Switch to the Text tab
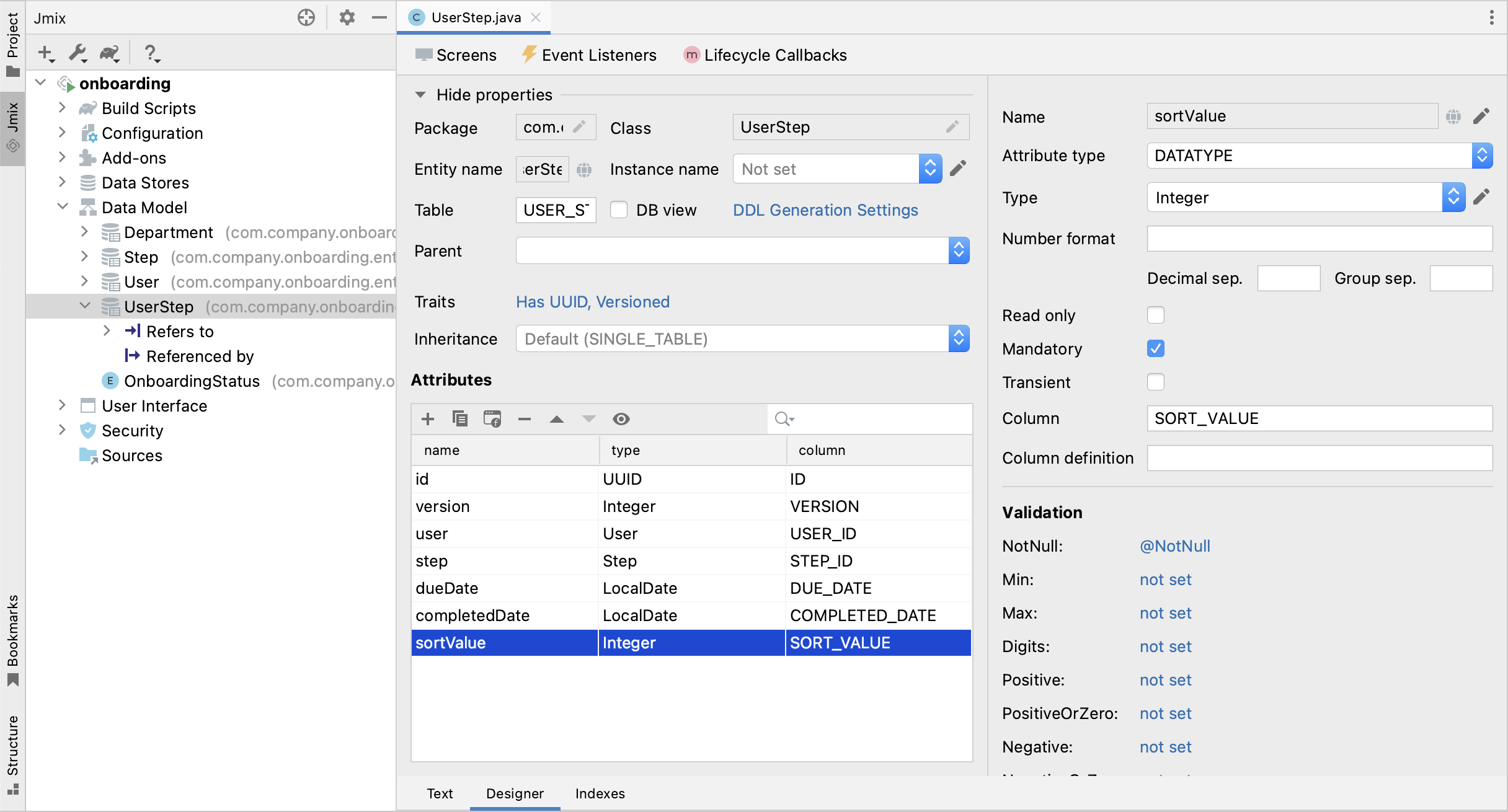This screenshot has width=1508, height=812. click(438, 793)
